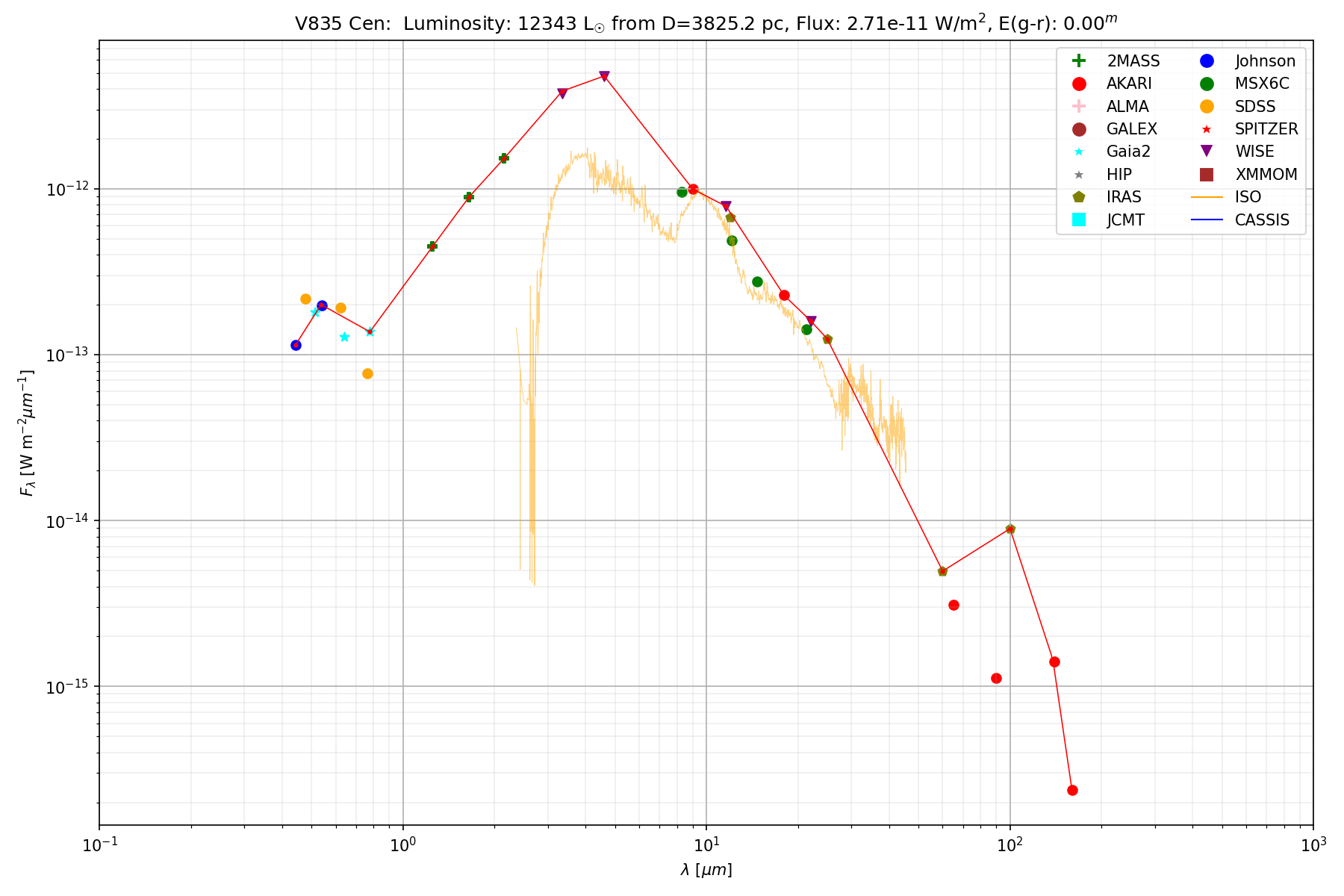This screenshot has width=1344, height=896.
Task: Select the MSX6C legend label
Action: 1262,84
